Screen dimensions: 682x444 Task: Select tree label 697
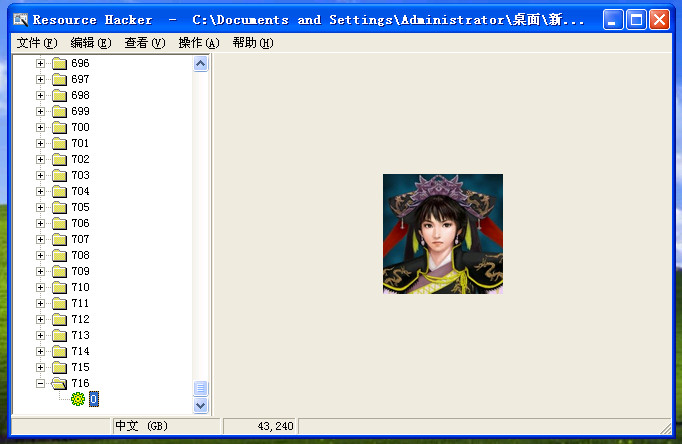(80, 80)
